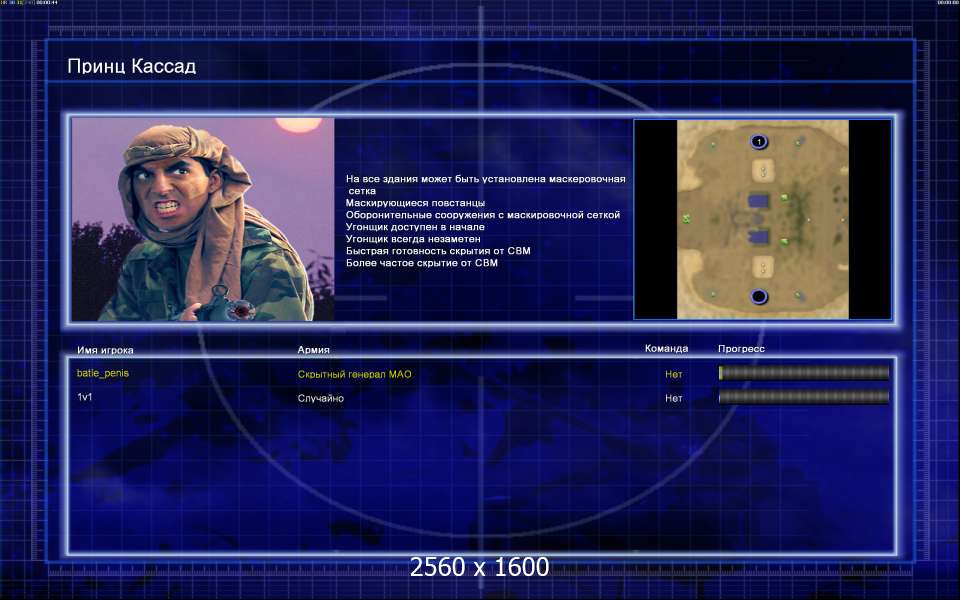This screenshot has width=960, height=600.
Task: Open team value 'Нет' for batle_penis
Action: (x=673, y=374)
